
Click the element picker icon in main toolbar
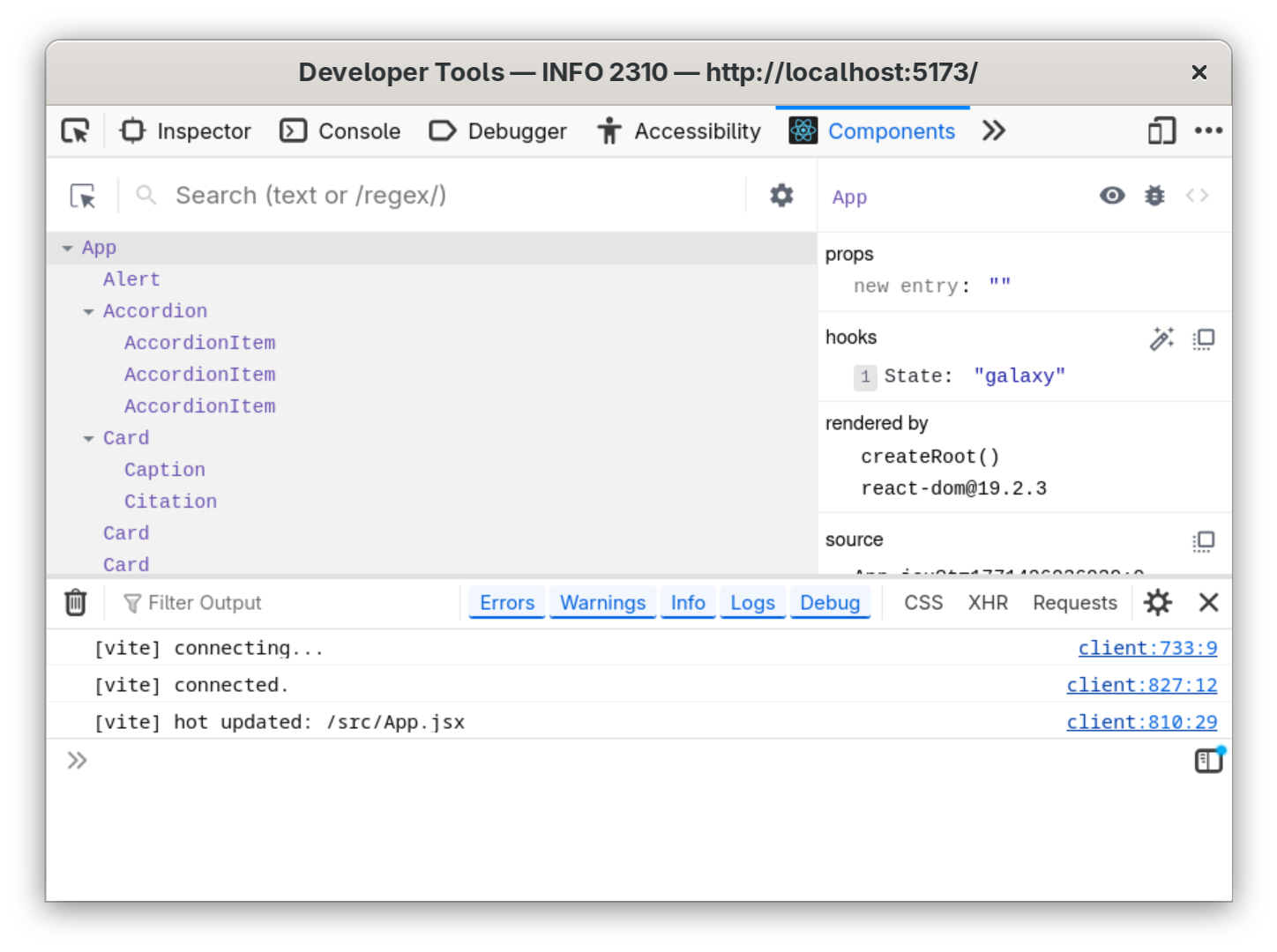coord(76,131)
